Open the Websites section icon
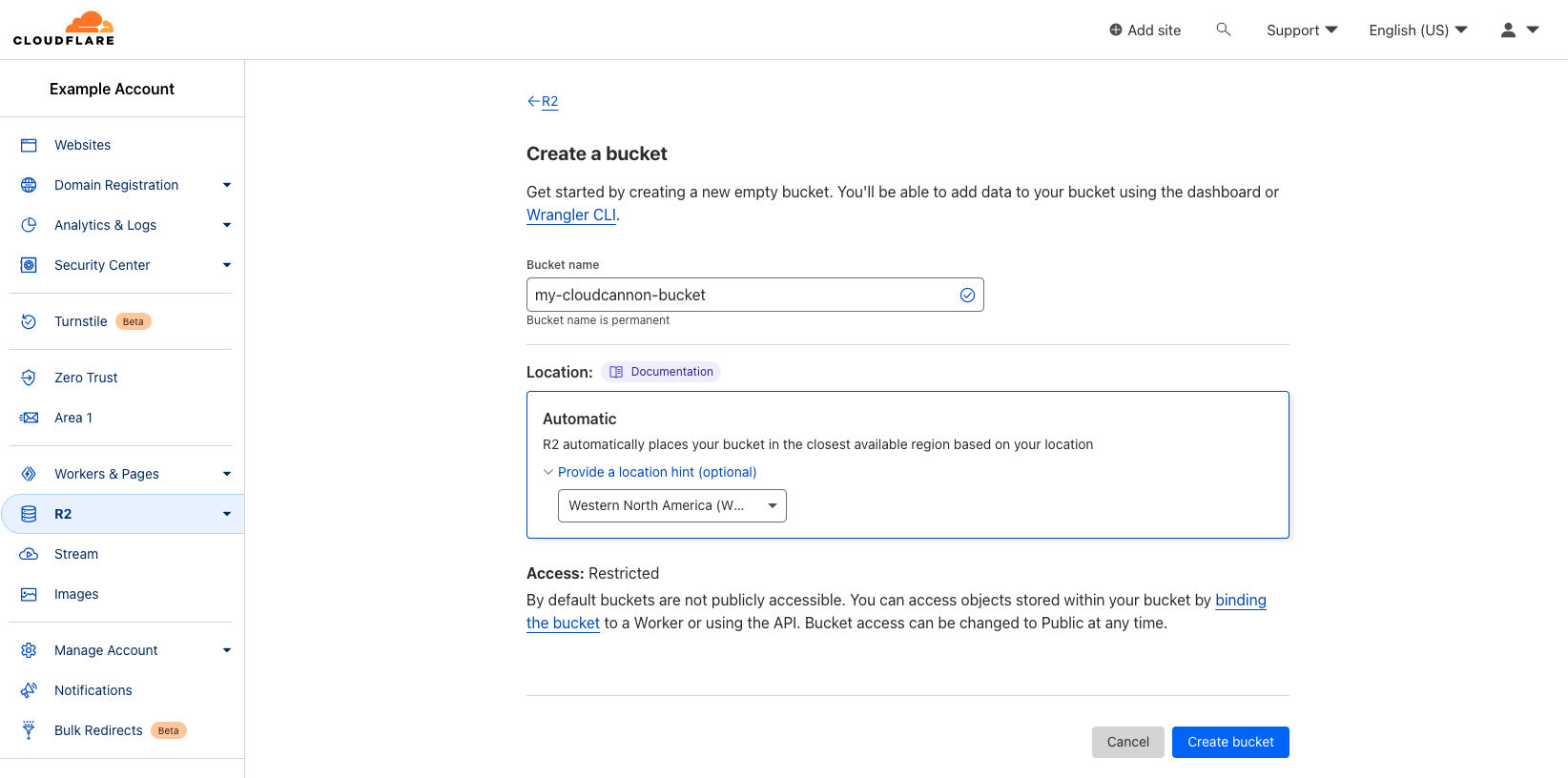Image resolution: width=1568 pixels, height=778 pixels. (29, 144)
